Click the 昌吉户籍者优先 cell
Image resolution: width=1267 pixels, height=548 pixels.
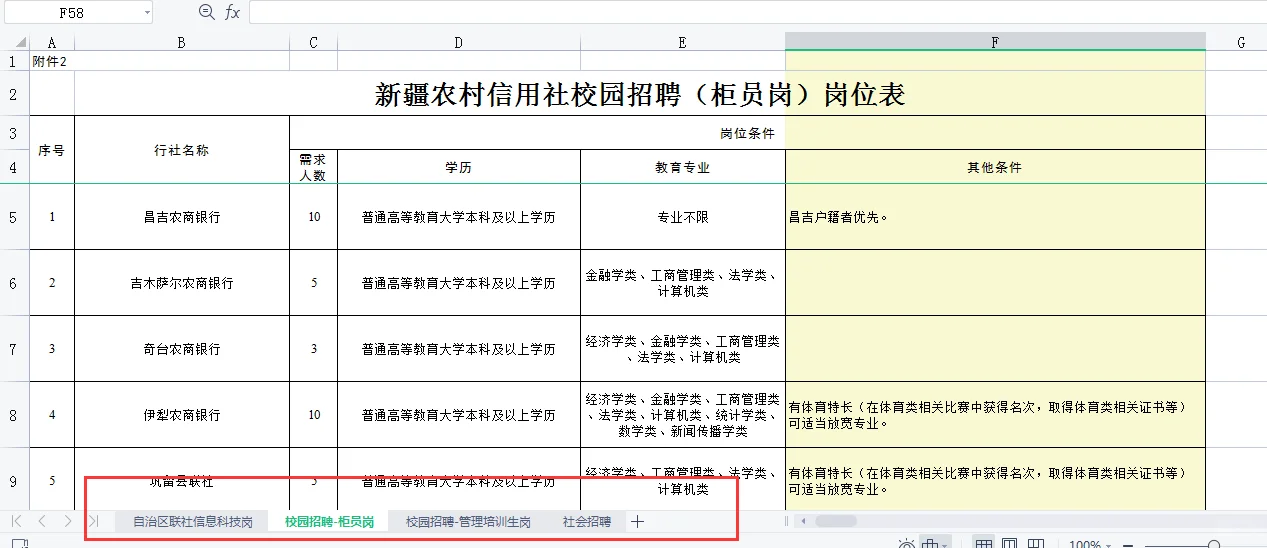[995, 217]
